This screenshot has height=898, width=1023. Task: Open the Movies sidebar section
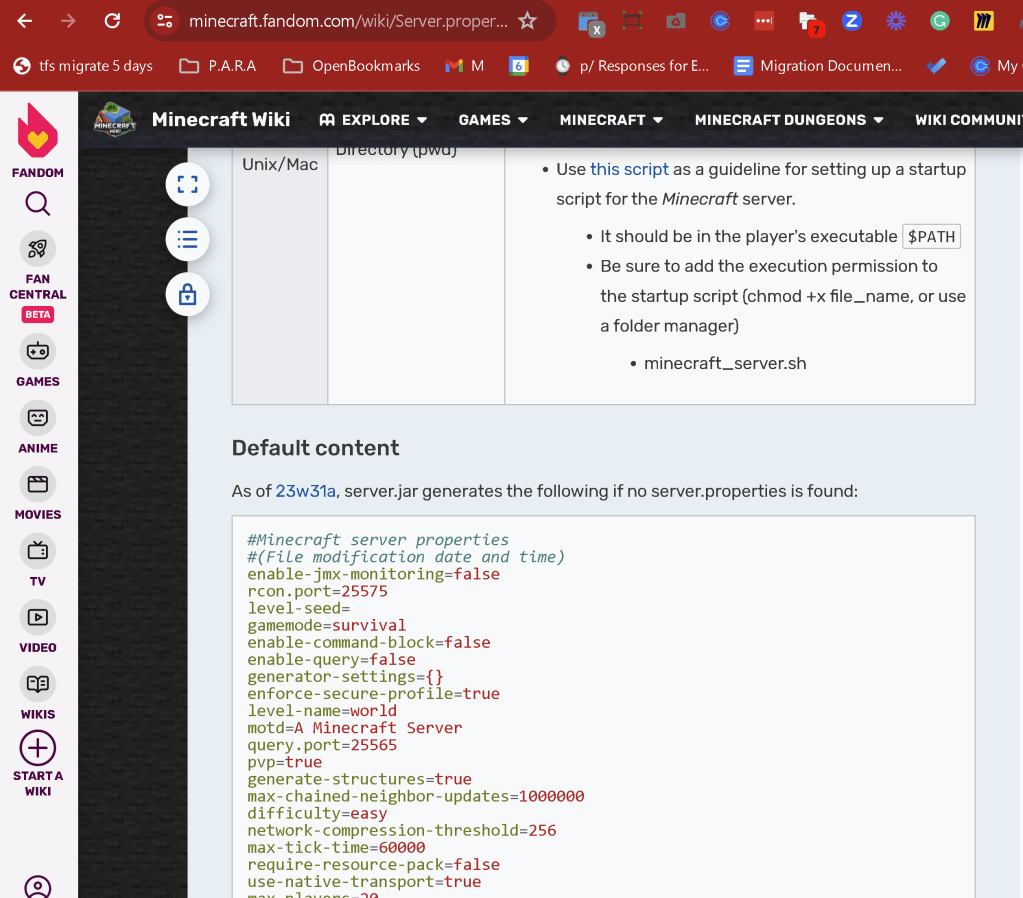[x=38, y=495]
